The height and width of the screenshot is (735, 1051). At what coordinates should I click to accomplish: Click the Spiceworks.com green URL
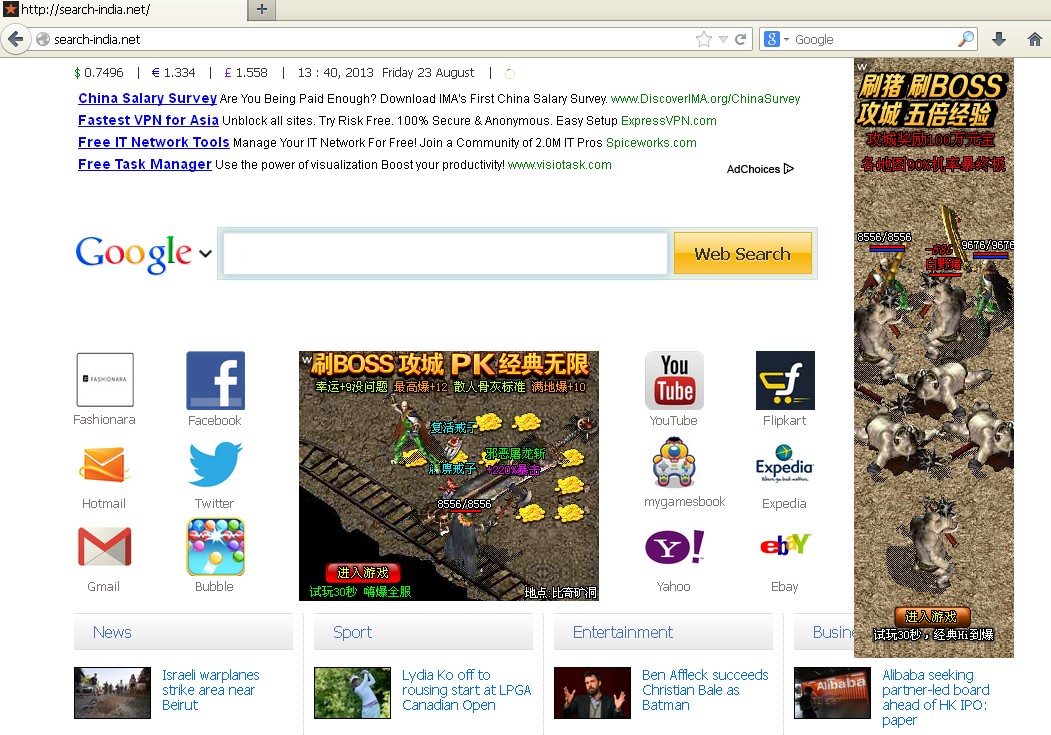click(651, 143)
